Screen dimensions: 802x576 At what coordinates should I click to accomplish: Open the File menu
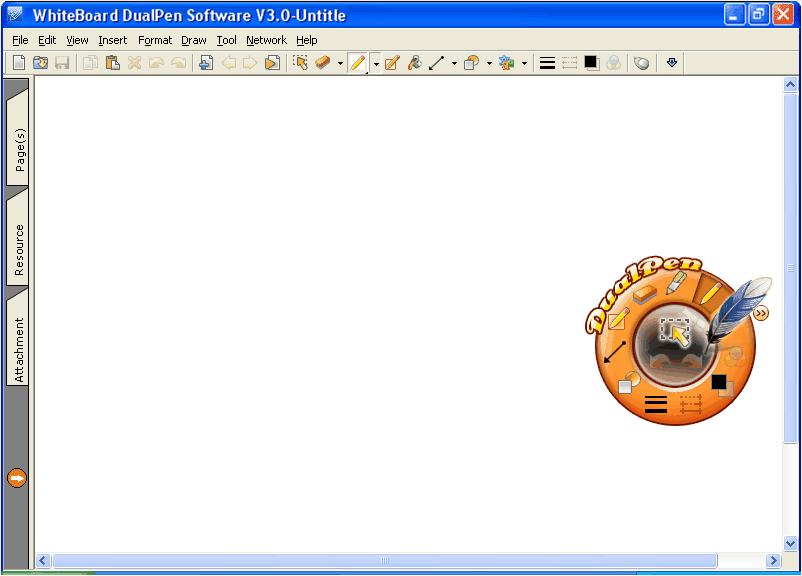pyautogui.click(x=20, y=40)
